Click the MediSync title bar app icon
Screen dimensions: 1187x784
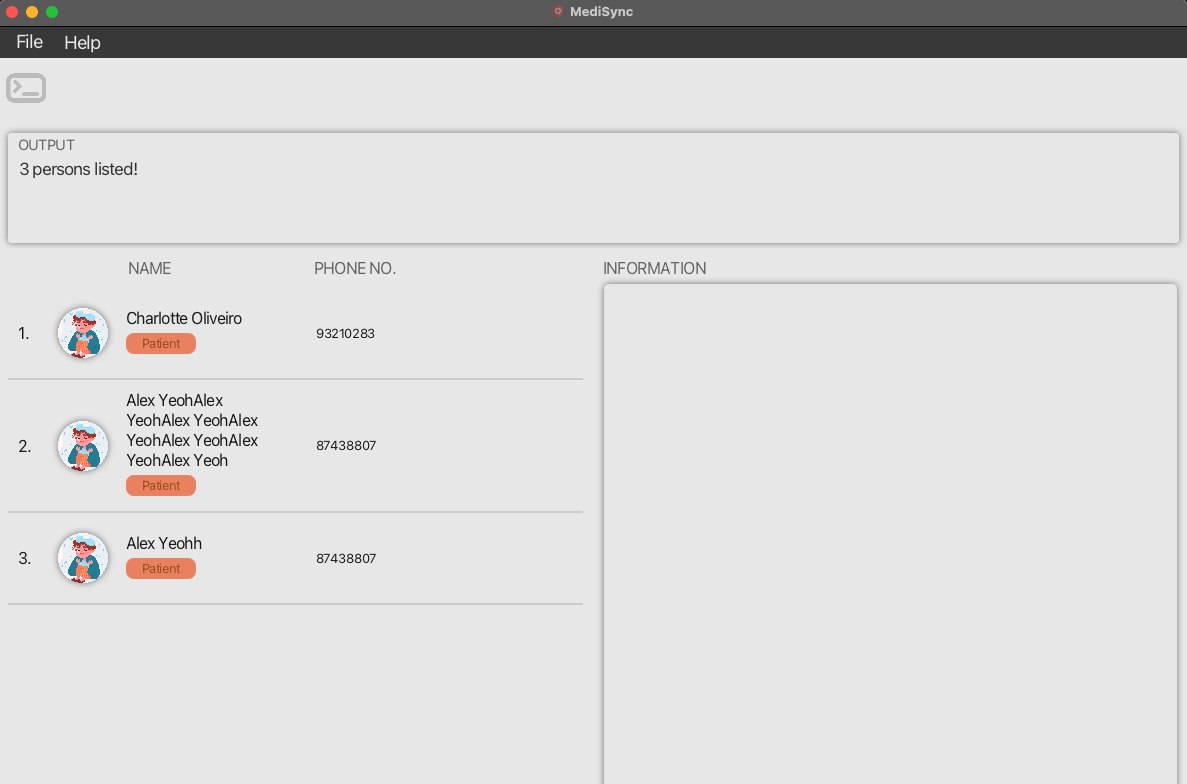[558, 11]
